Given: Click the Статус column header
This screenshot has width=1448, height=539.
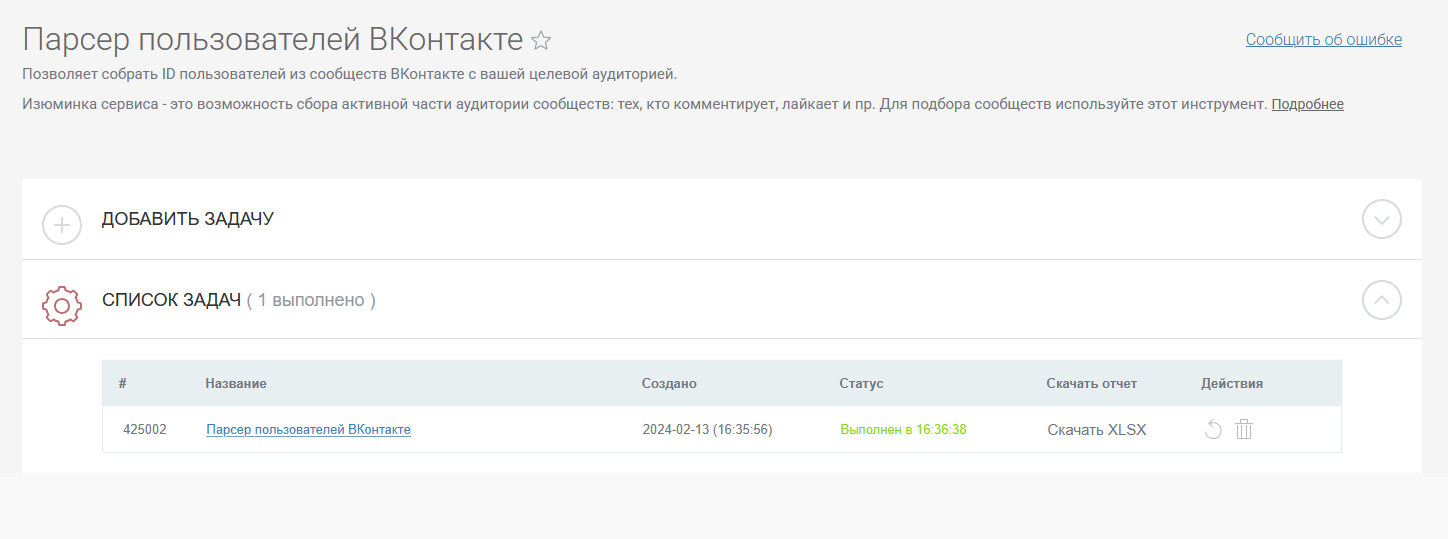Looking at the screenshot, I should point(862,384).
